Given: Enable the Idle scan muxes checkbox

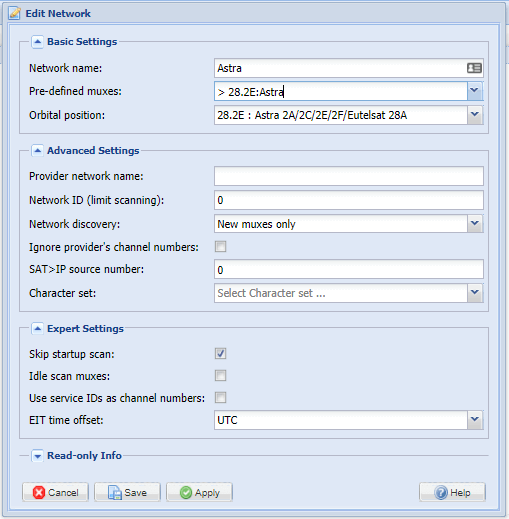Looking at the screenshot, I should (x=220, y=376).
